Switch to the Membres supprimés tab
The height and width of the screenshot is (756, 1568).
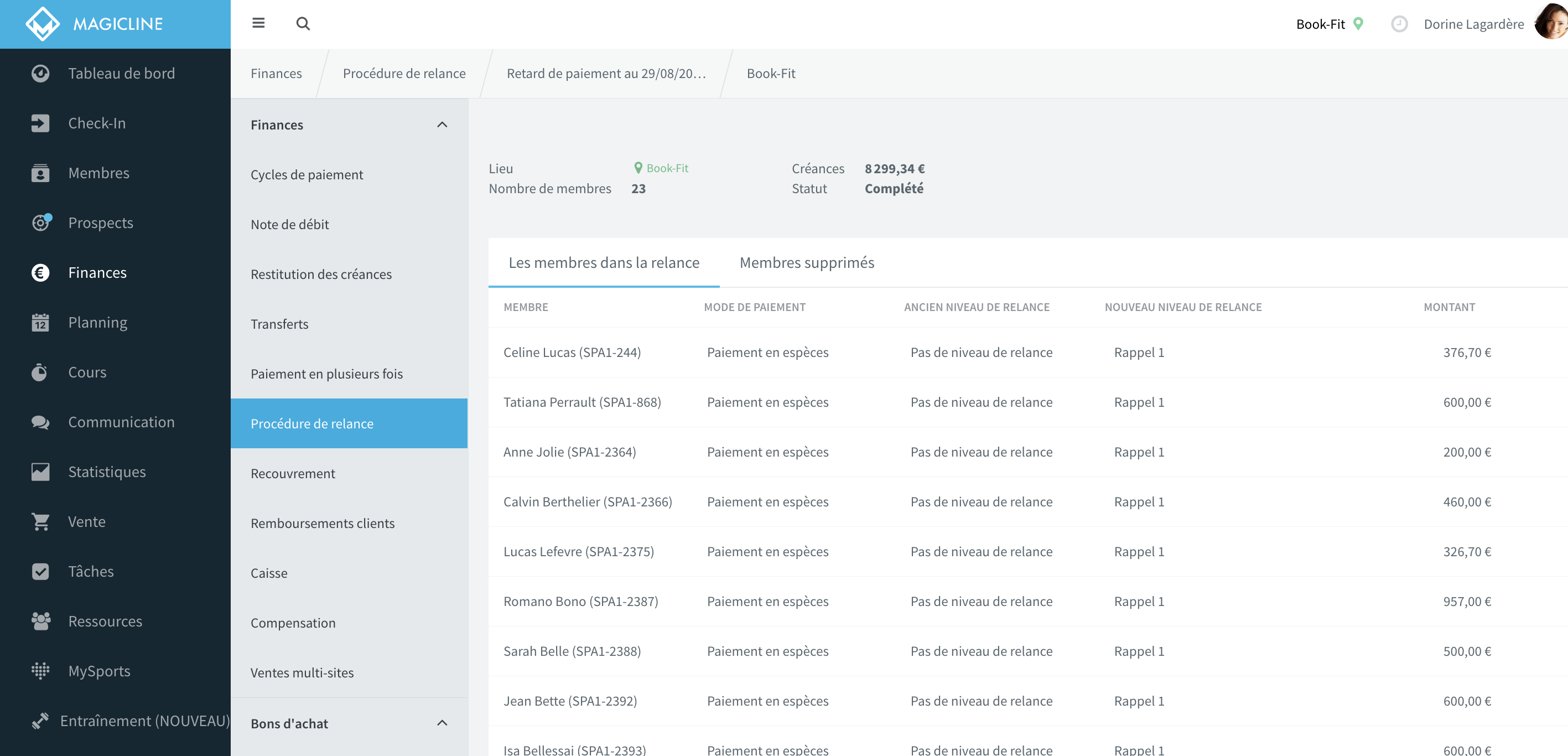point(807,262)
